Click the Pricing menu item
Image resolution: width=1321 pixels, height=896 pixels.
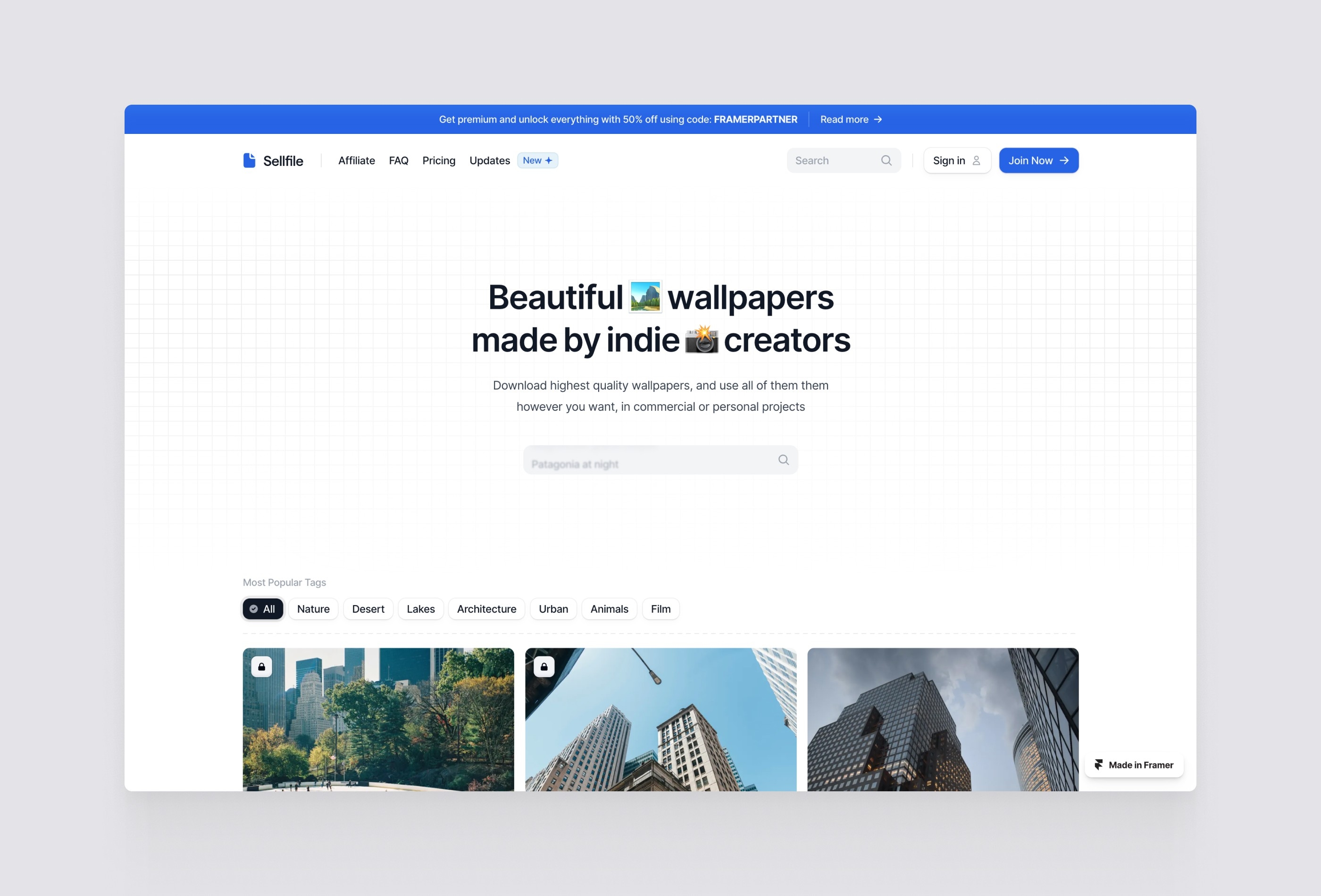438,160
